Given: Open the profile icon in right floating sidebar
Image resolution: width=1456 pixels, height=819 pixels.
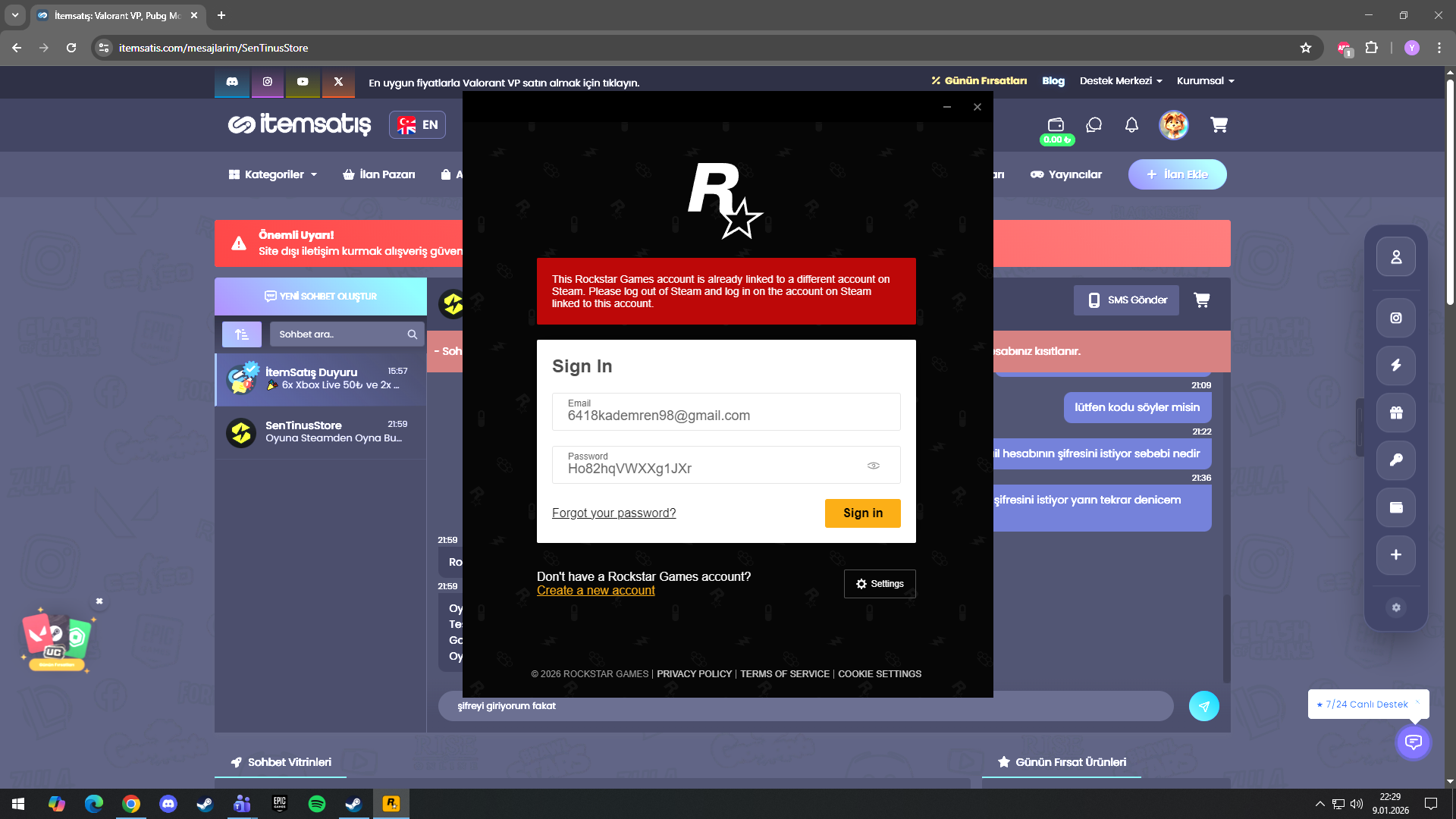Looking at the screenshot, I should (1395, 257).
